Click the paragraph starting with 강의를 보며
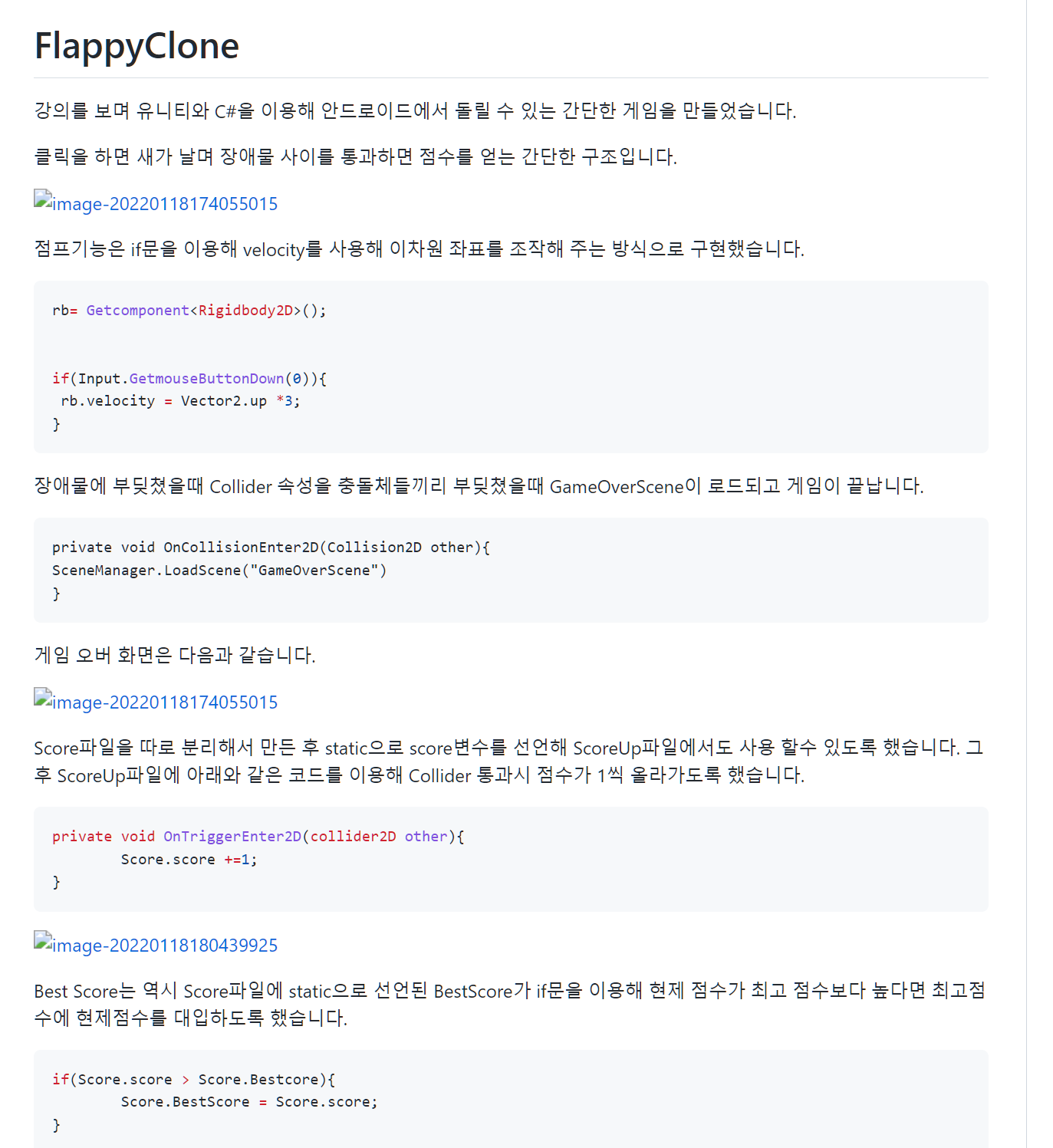The width and height of the screenshot is (1053, 1148). tap(415, 111)
